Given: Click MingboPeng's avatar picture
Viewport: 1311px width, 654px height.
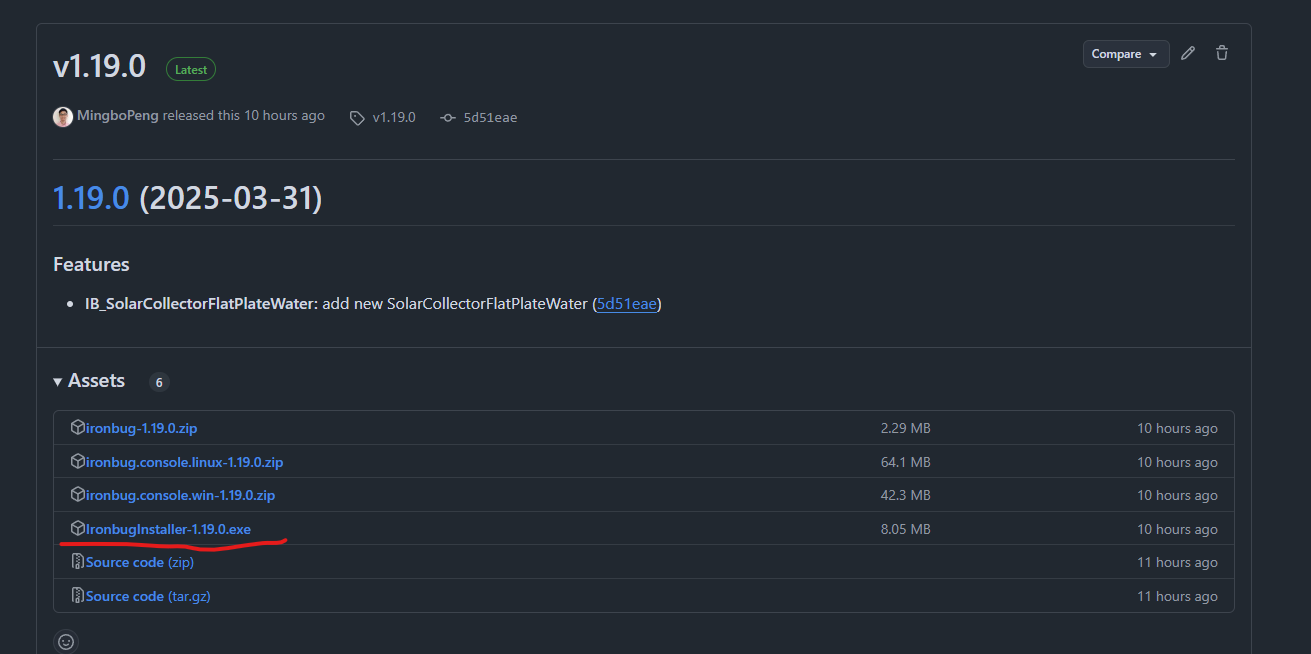Looking at the screenshot, I should click(63, 116).
